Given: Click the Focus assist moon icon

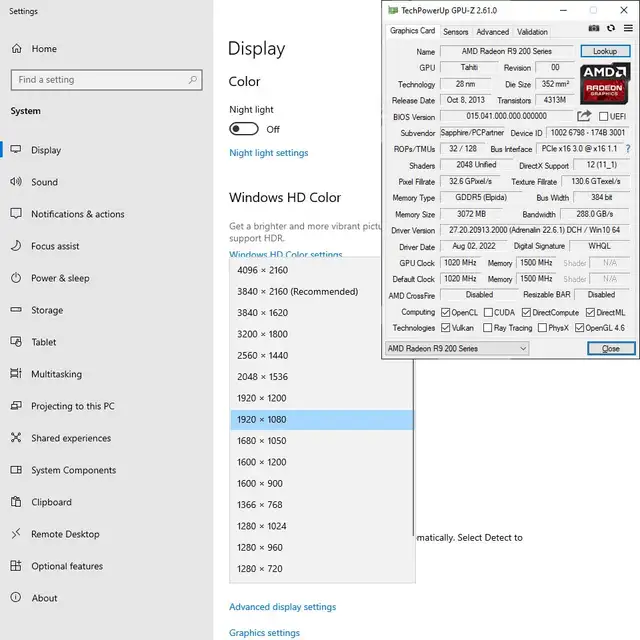Looking at the screenshot, I should tap(16, 245).
